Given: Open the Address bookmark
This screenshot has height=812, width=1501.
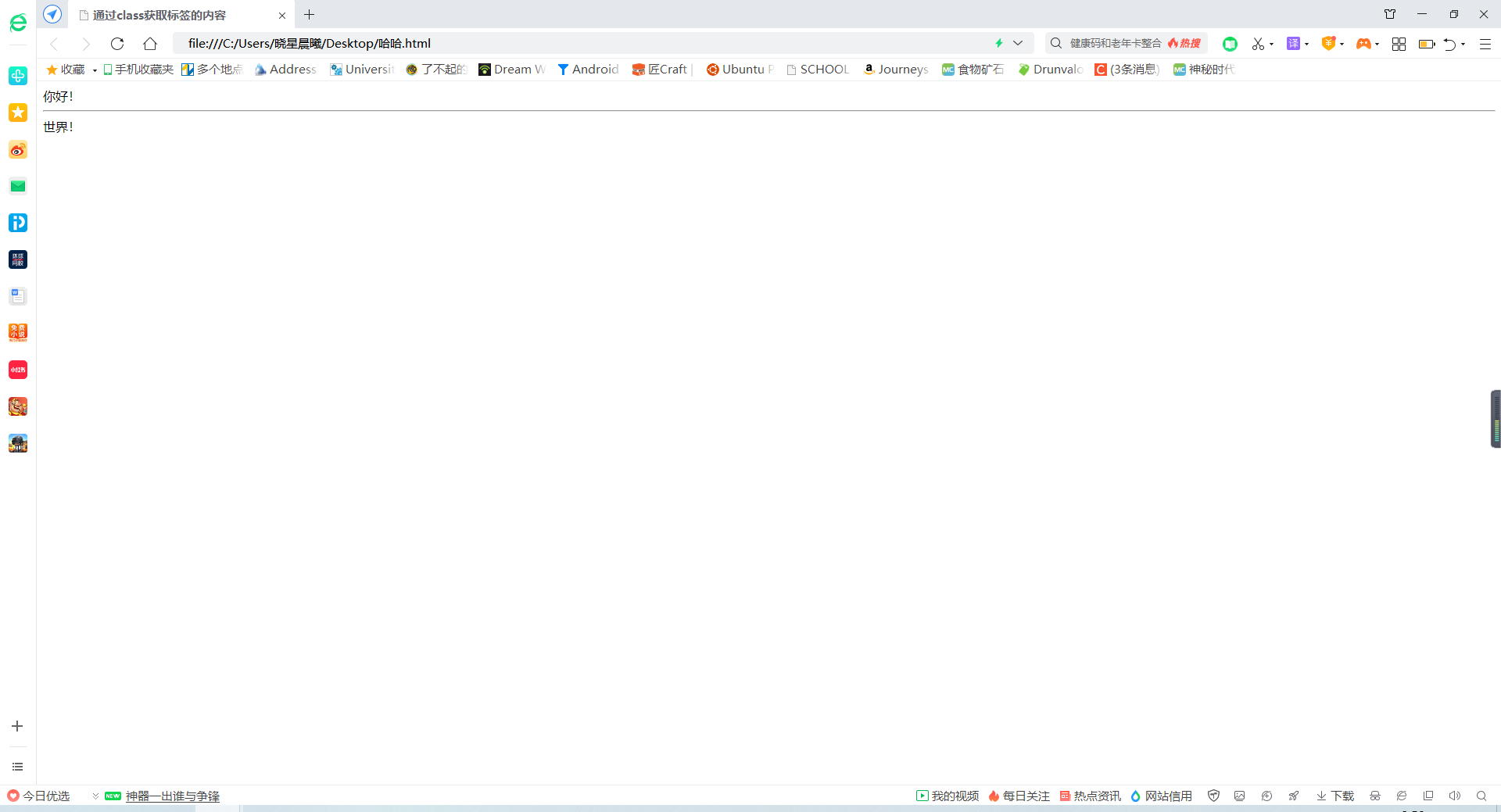Looking at the screenshot, I should (x=285, y=70).
